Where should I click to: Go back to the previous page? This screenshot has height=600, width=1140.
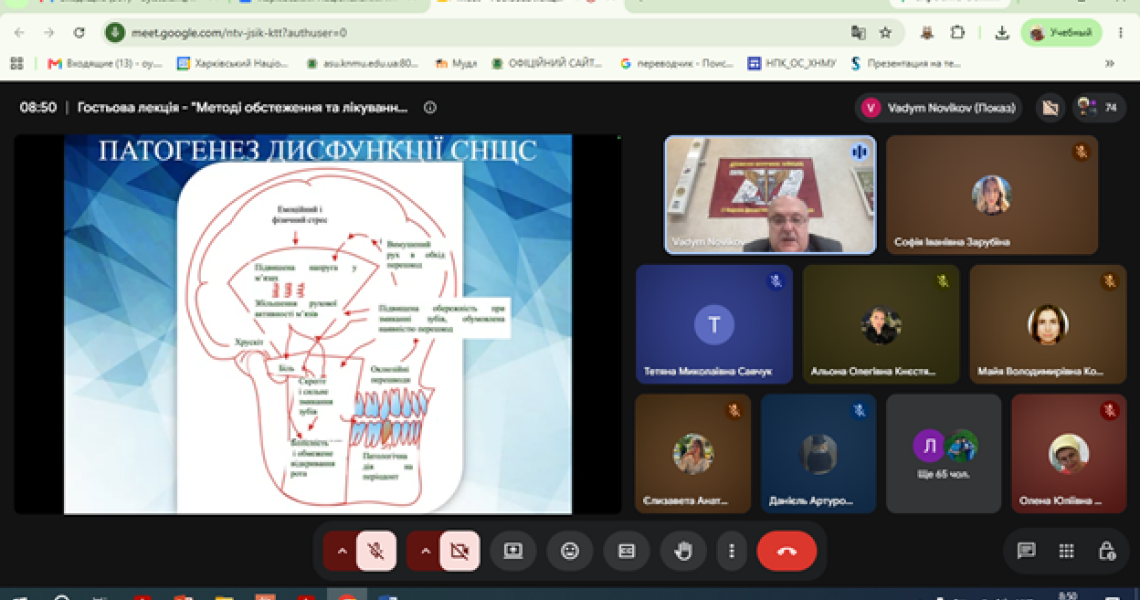(19, 33)
